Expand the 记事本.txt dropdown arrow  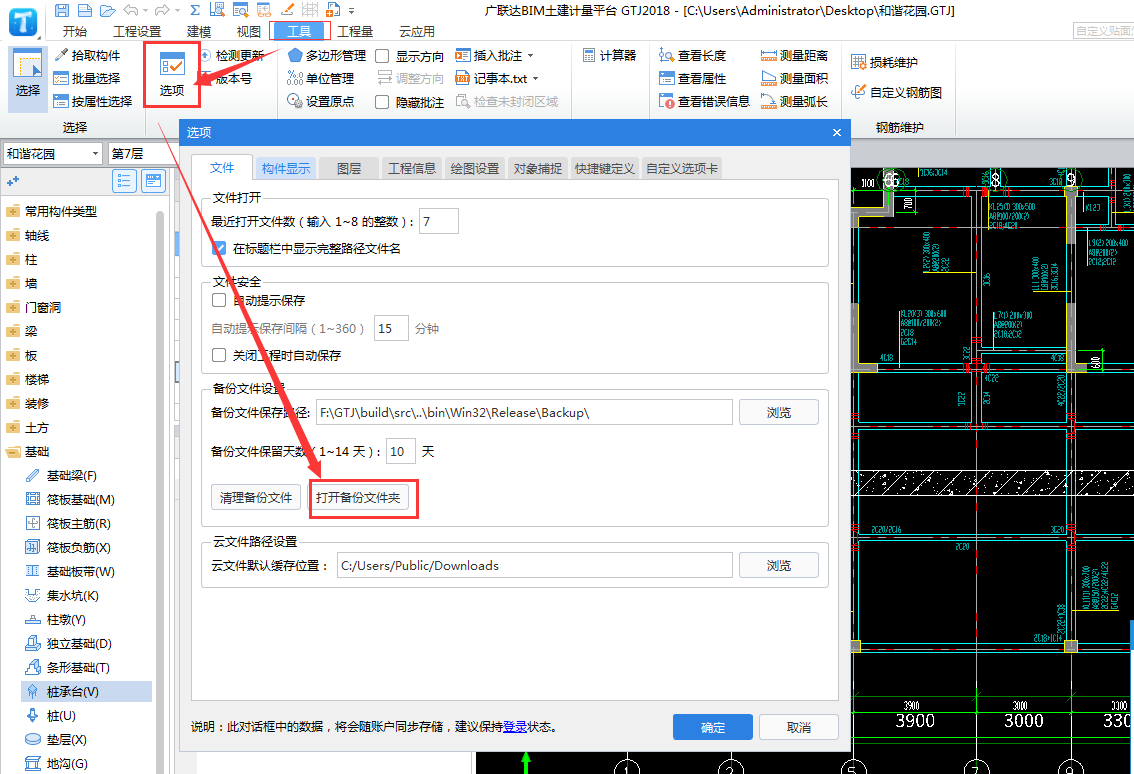coord(536,79)
